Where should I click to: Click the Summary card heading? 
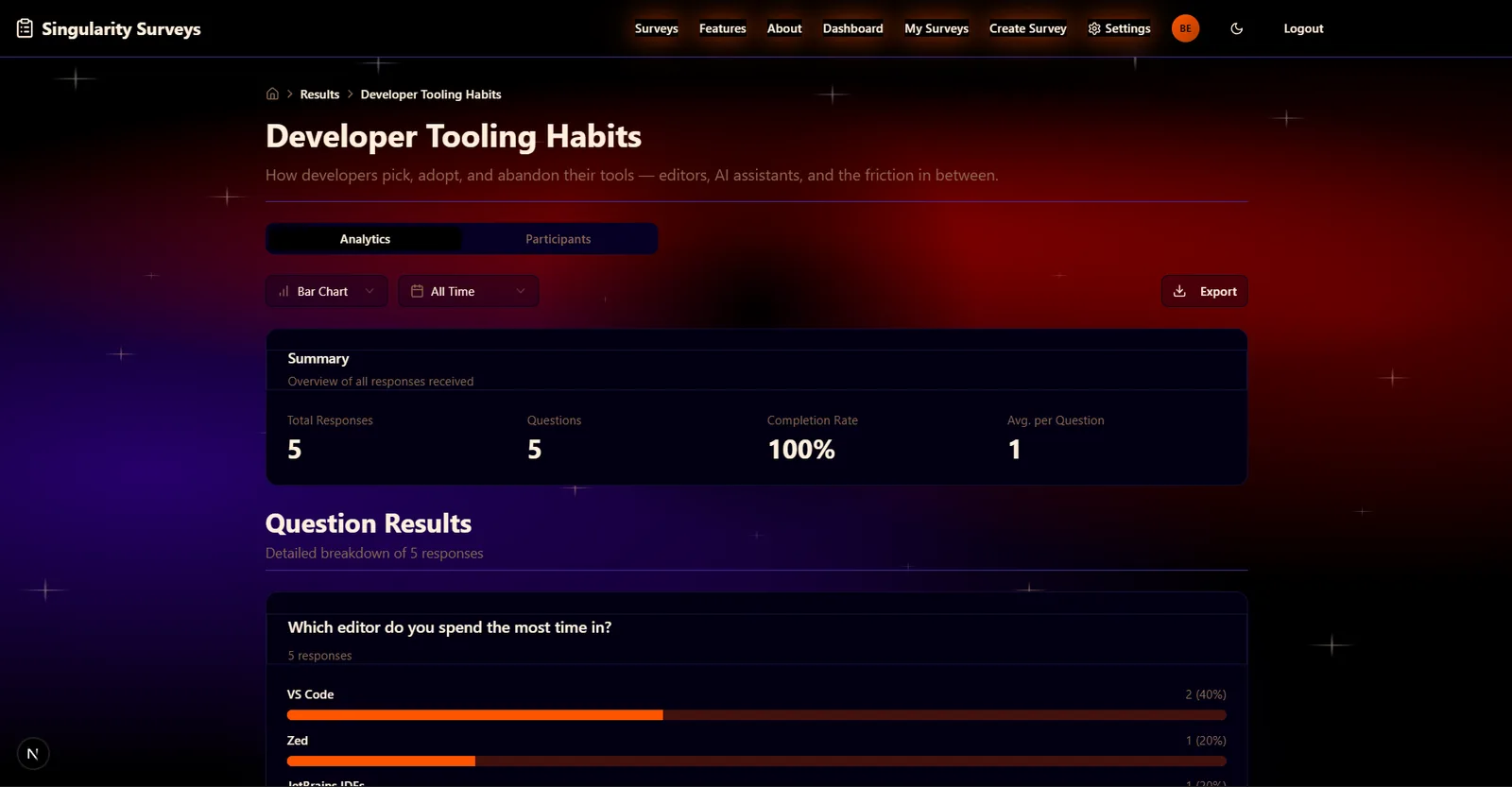[318, 359]
